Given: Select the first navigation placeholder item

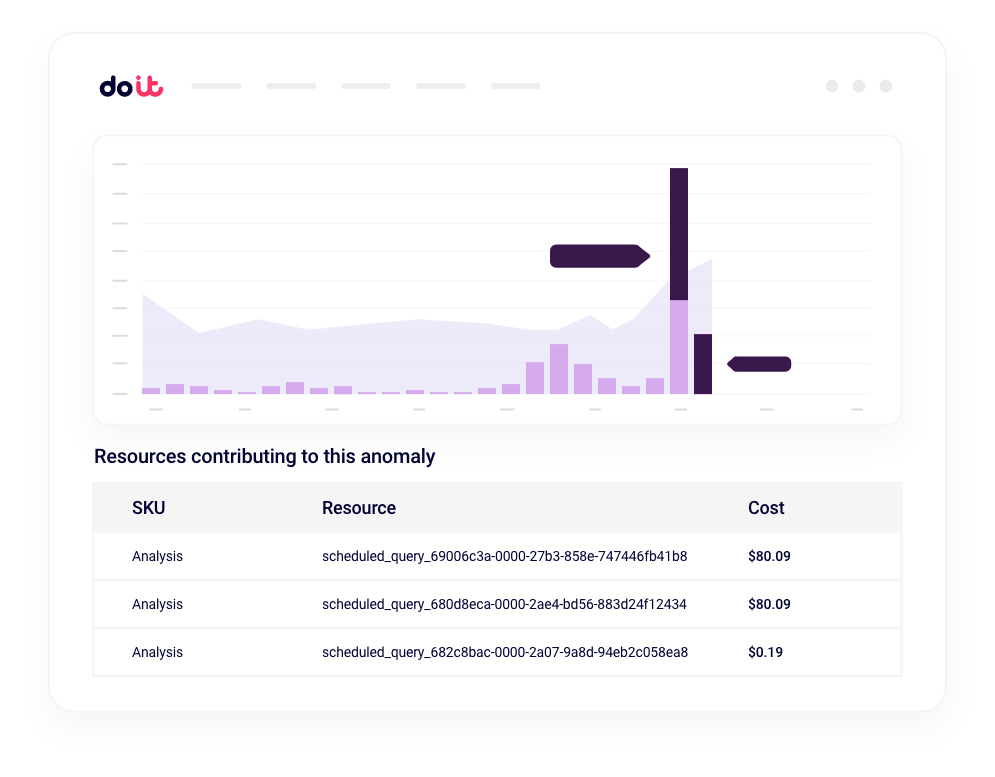Looking at the screenshot, I should pyautogui.click(x=216, y=86).
